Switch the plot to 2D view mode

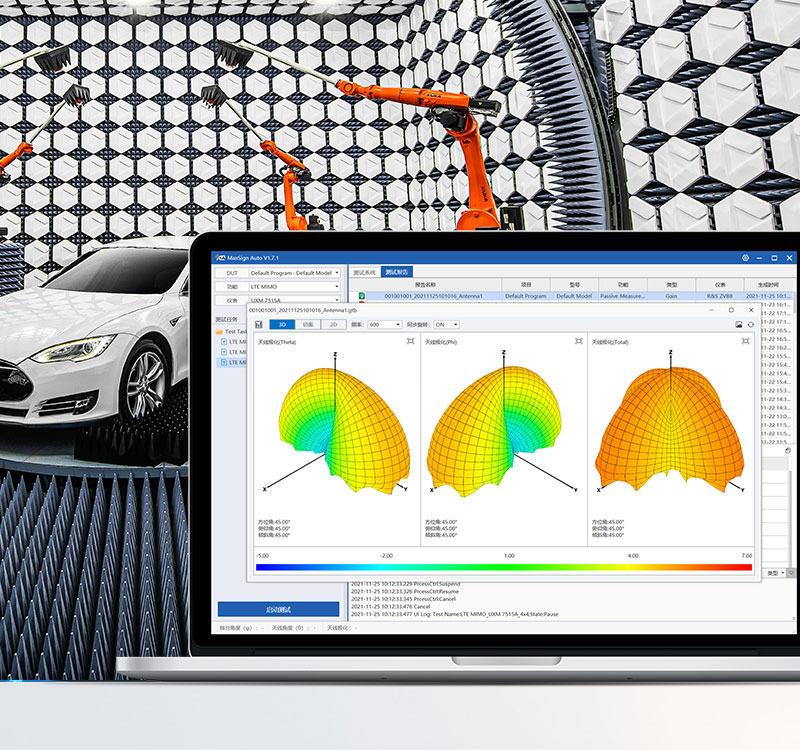[x=333, y=325]
